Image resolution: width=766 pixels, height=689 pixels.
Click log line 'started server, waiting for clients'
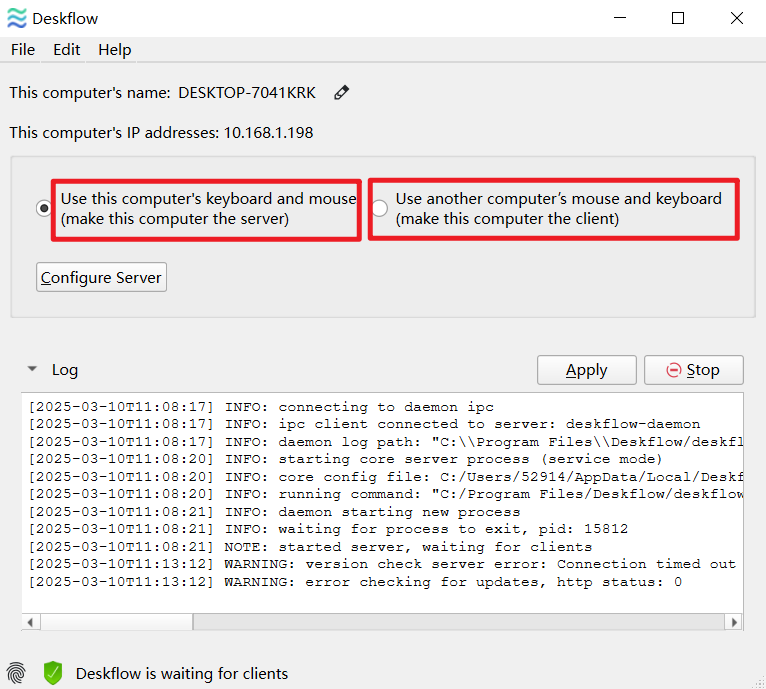pyautogui.click(x=310, y=547)
